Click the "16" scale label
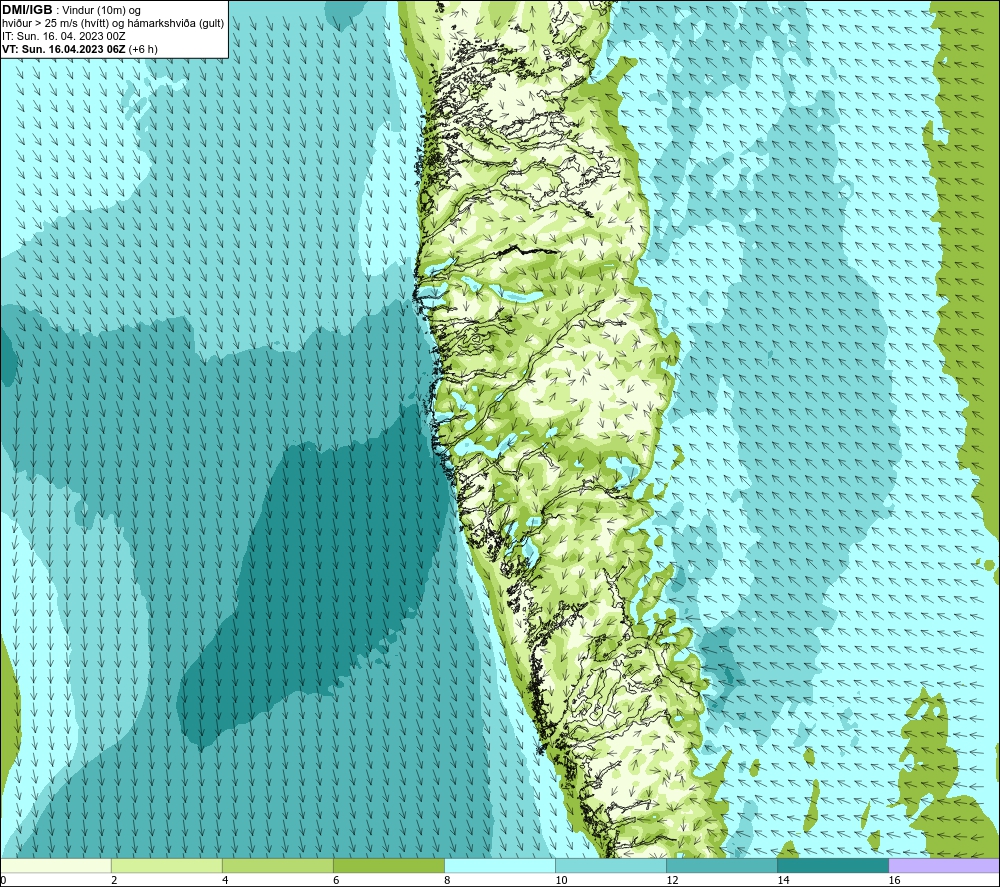The width and height of the screenshot is (1000, 887). [894, 880]
